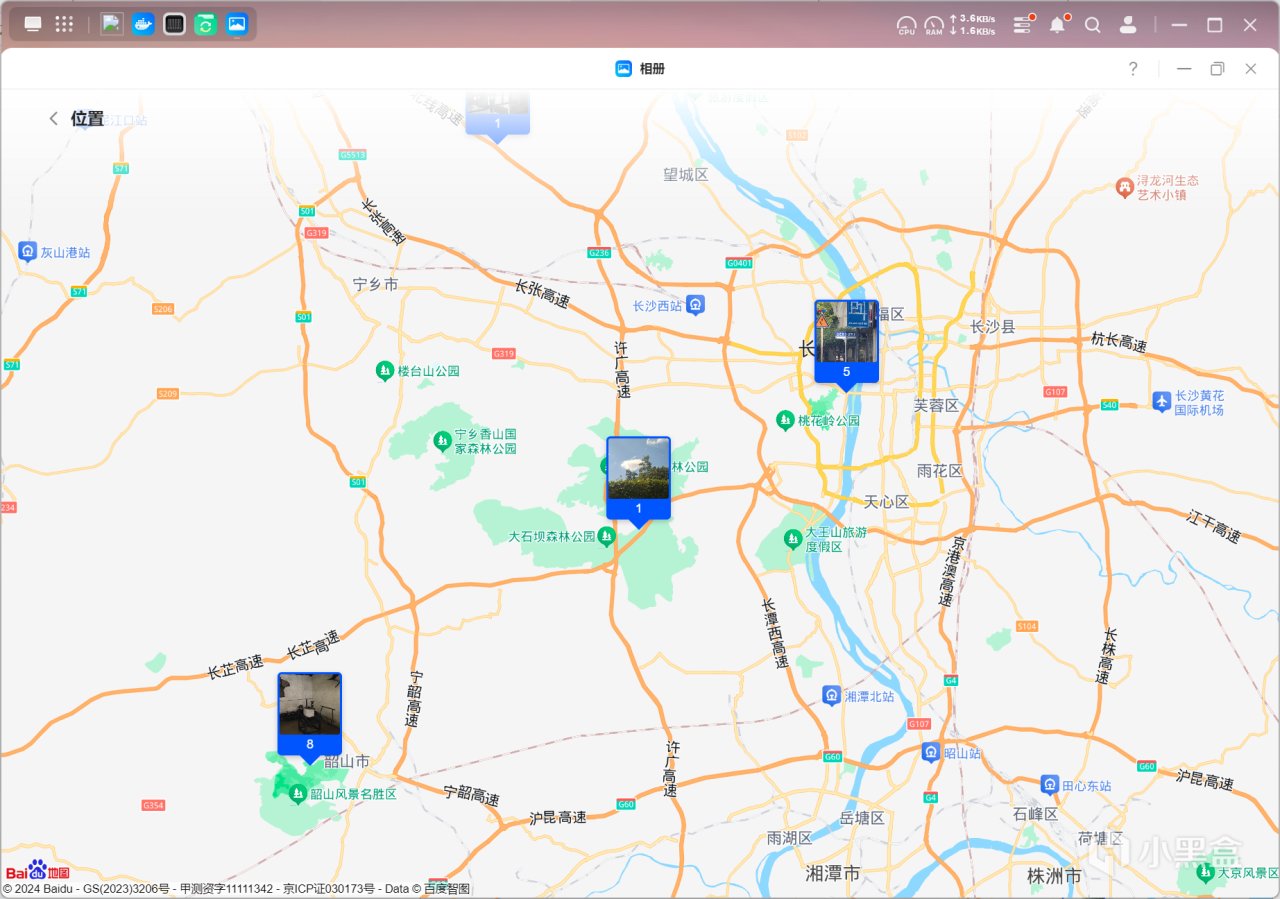Screen dimensions: 1280x899
Task: Open the help question mark in 相册 window
Action: tap(1133, 68)
